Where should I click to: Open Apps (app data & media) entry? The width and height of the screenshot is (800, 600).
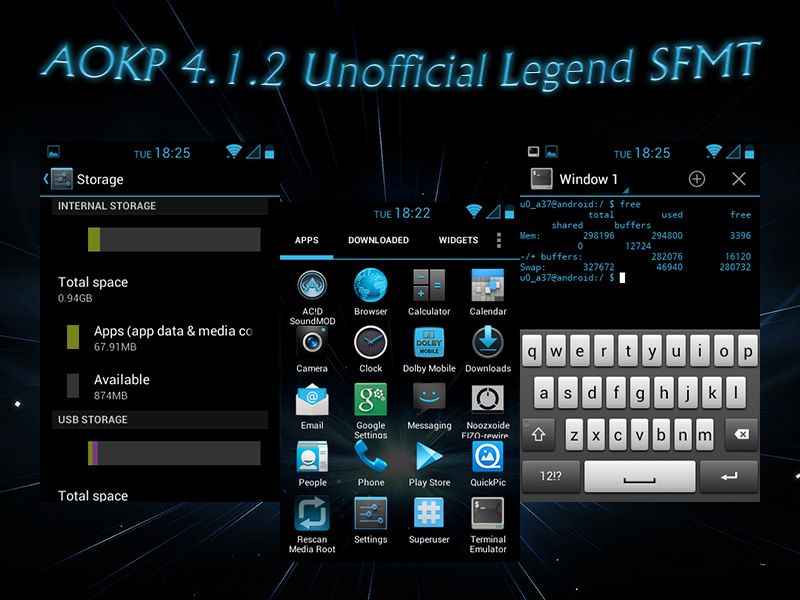[x=160, y=338]
